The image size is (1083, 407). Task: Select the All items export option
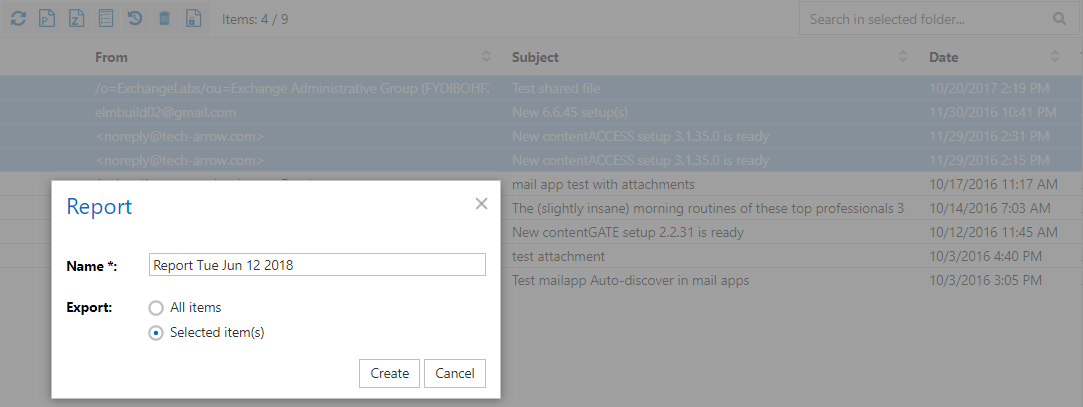(156, 308)
